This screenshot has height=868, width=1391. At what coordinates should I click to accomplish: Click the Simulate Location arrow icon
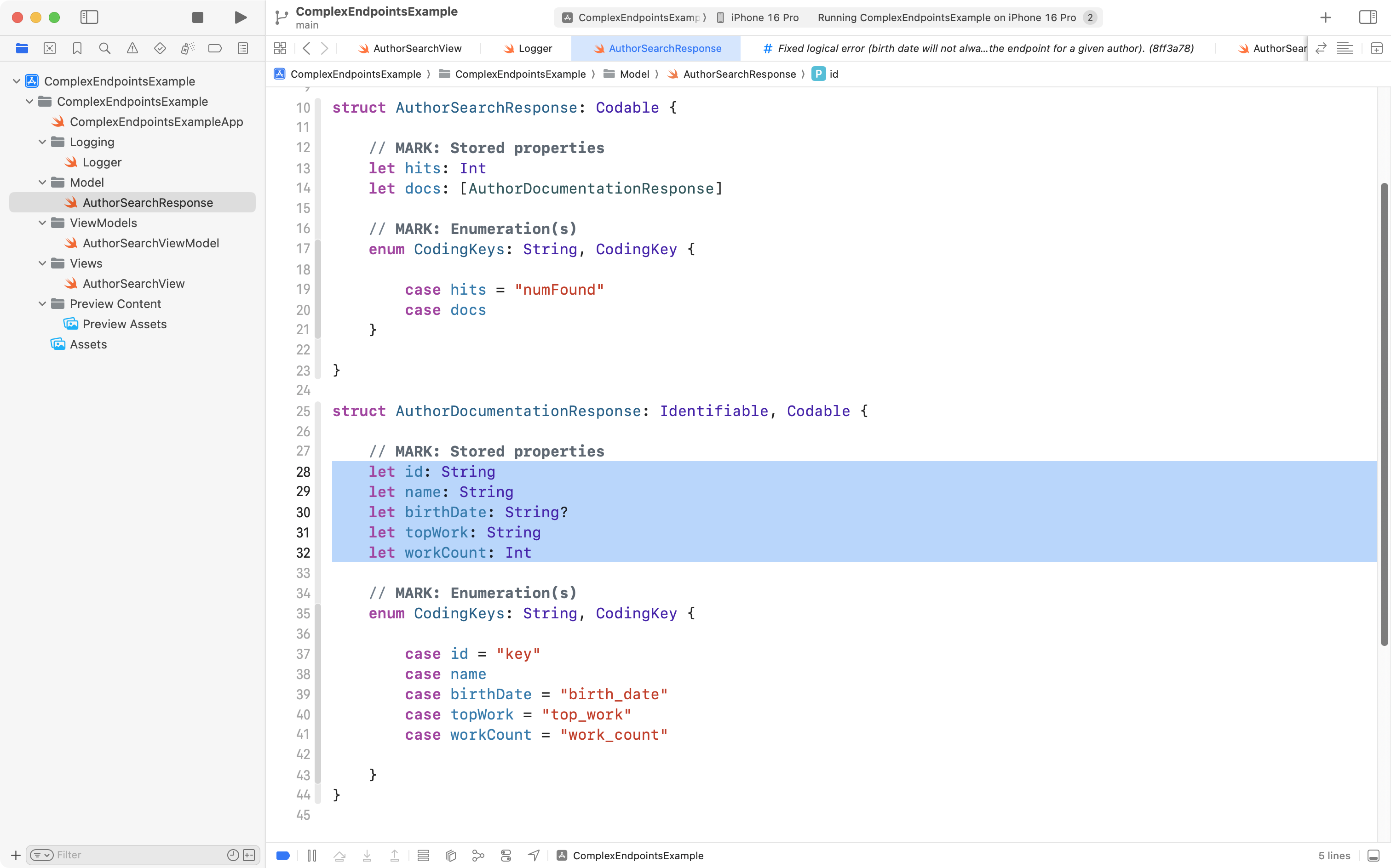(x=534, y=856)
